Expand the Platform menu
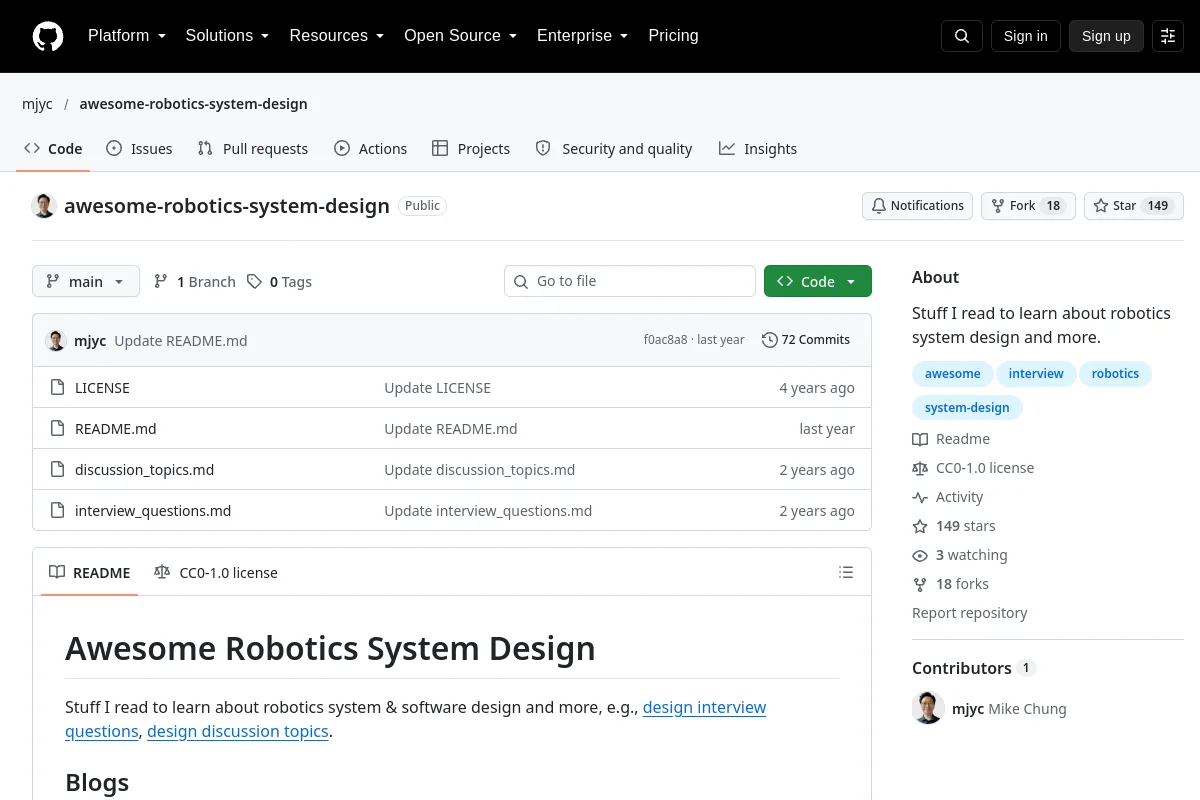This screenshot has height=800, width=1200. pos(127,36)
